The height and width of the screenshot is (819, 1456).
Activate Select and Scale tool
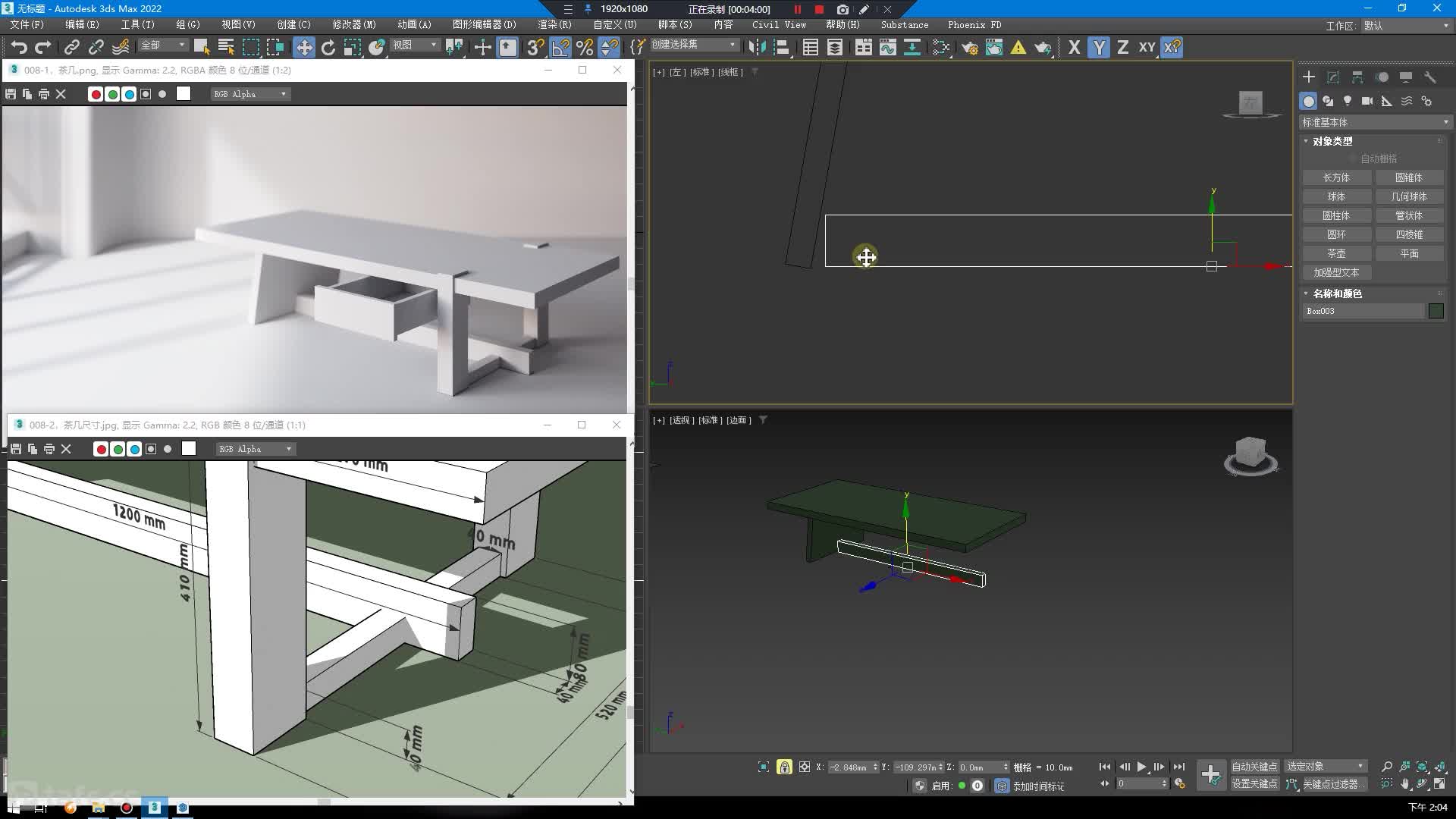click(352, 47)
